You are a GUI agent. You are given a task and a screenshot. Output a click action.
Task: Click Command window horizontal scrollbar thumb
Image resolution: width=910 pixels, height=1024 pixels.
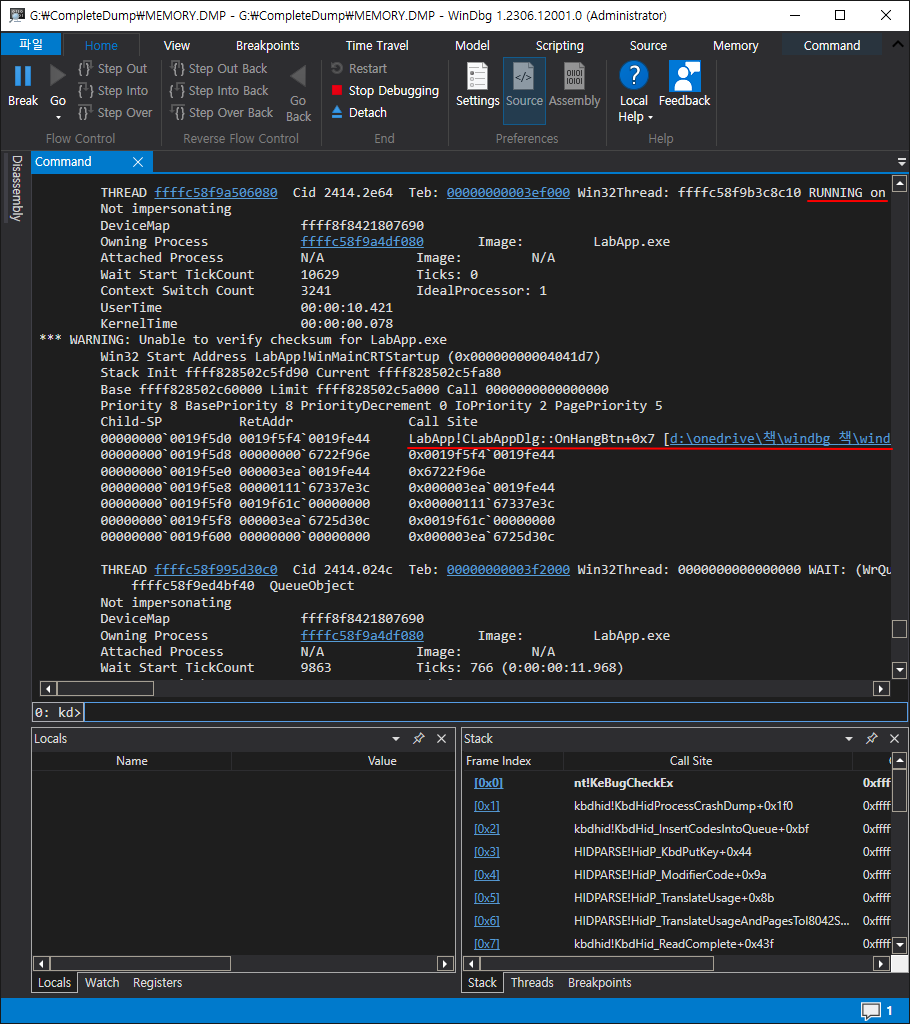click(x=105, y=688)
